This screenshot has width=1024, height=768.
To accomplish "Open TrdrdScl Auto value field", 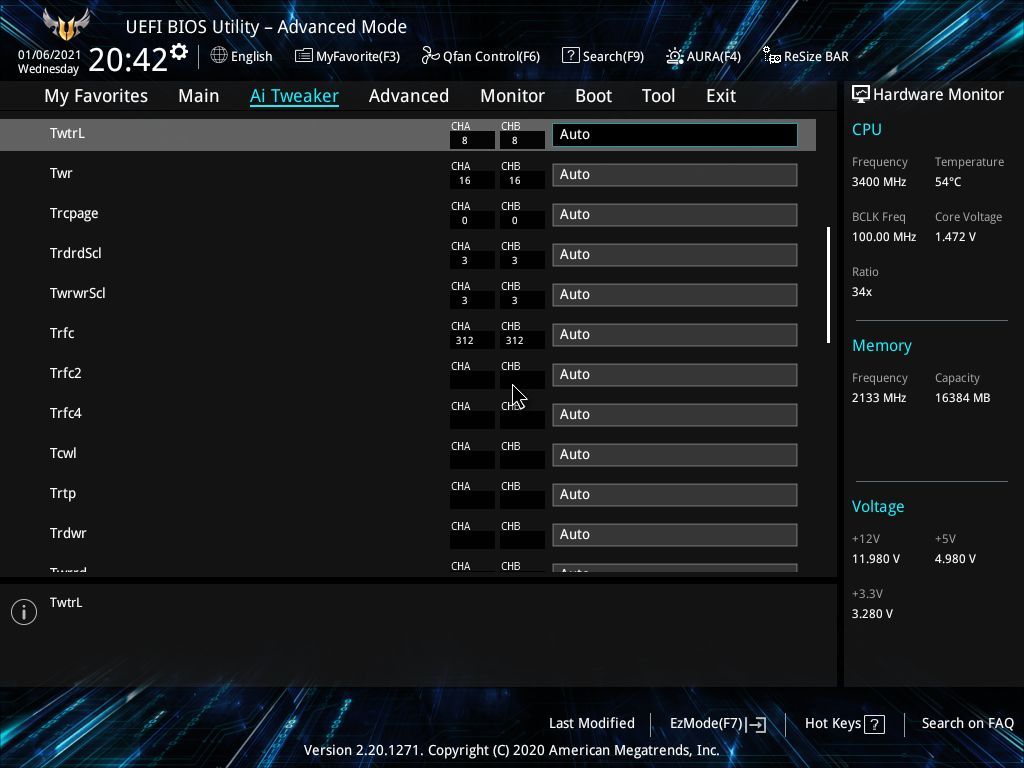I will [x=675, y=254].
